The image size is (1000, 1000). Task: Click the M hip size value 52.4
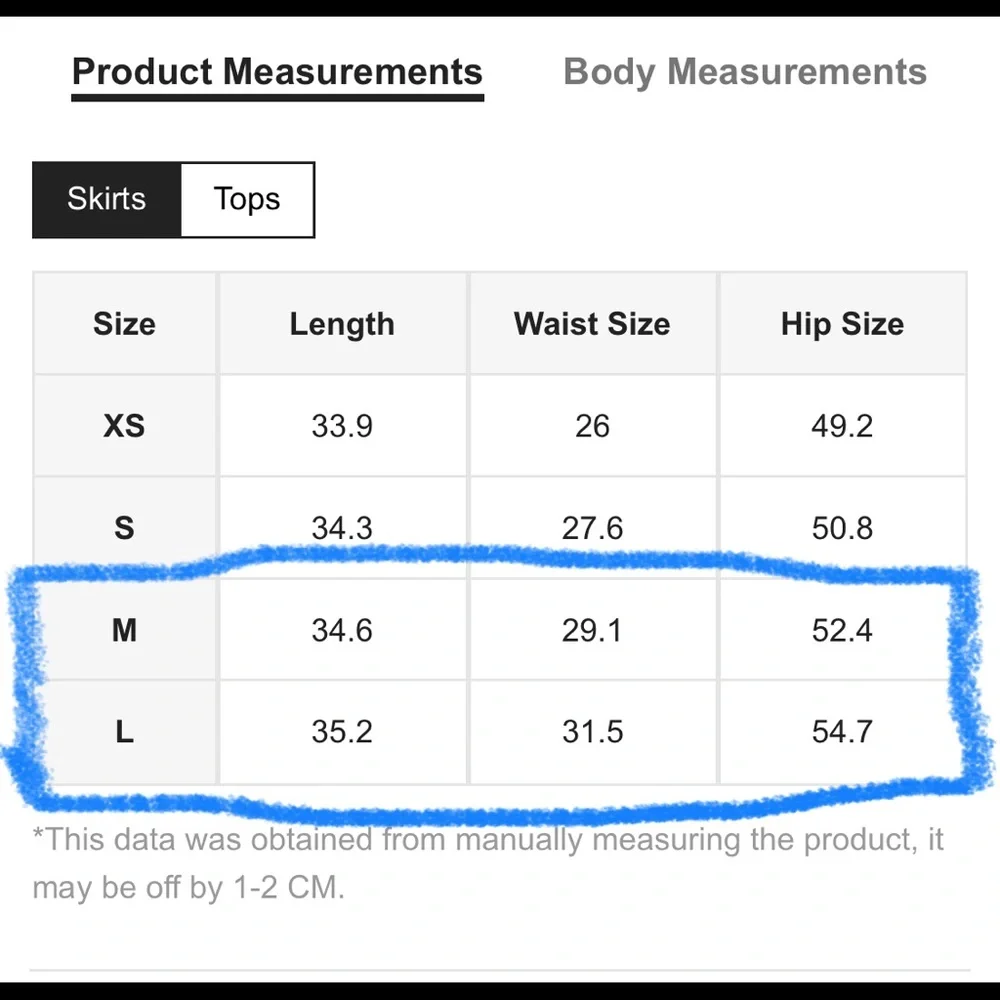(842, 630)
